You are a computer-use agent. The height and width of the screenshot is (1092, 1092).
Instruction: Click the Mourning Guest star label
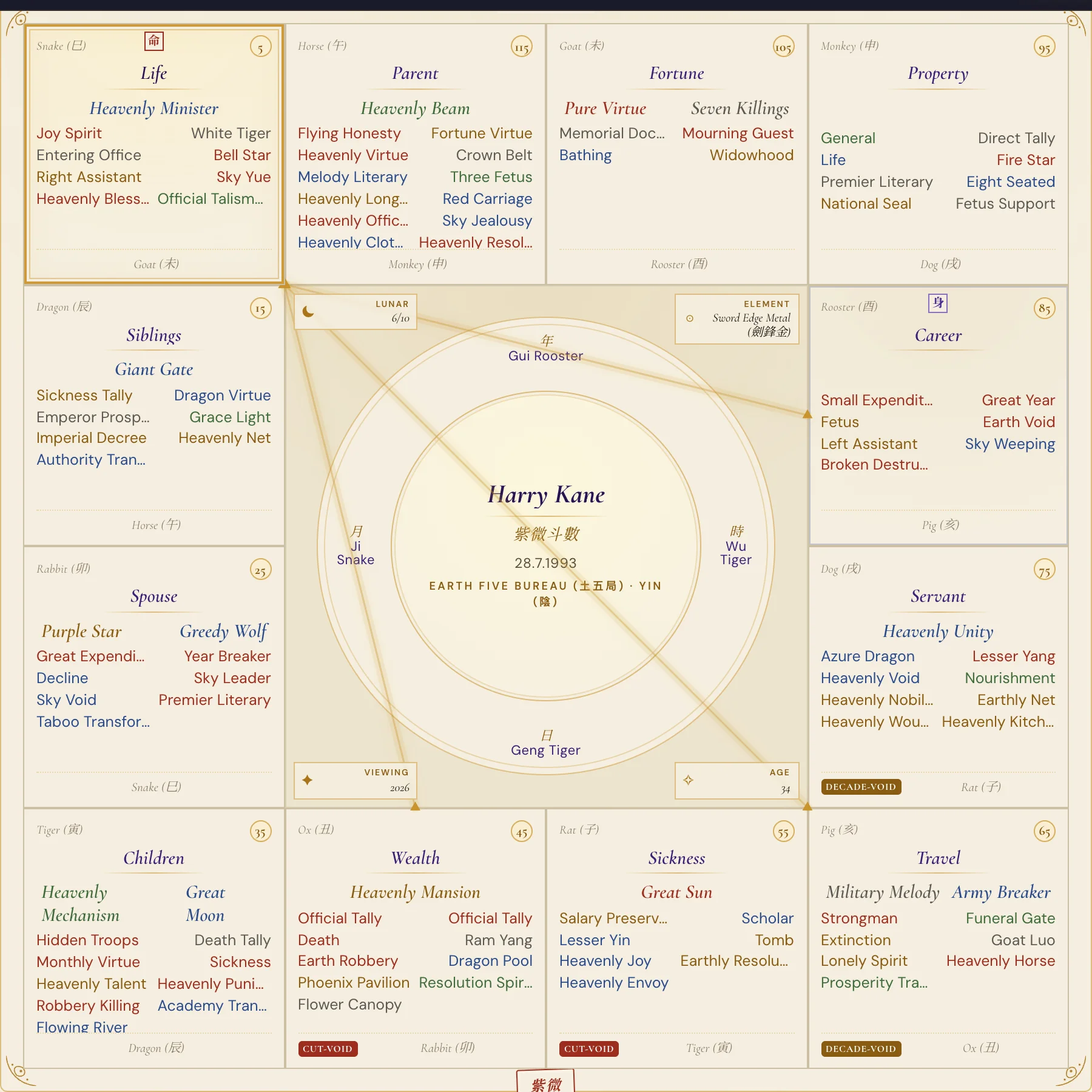click(x=738, y=133)
